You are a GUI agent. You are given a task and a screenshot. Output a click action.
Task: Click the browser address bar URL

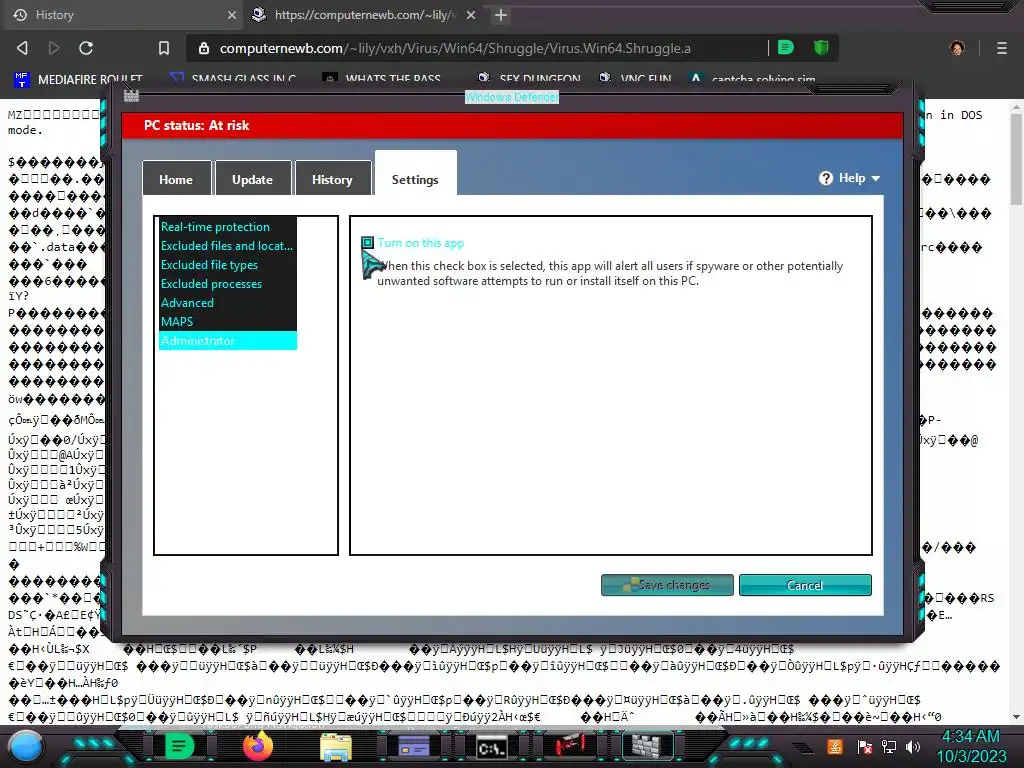point(455,48)
